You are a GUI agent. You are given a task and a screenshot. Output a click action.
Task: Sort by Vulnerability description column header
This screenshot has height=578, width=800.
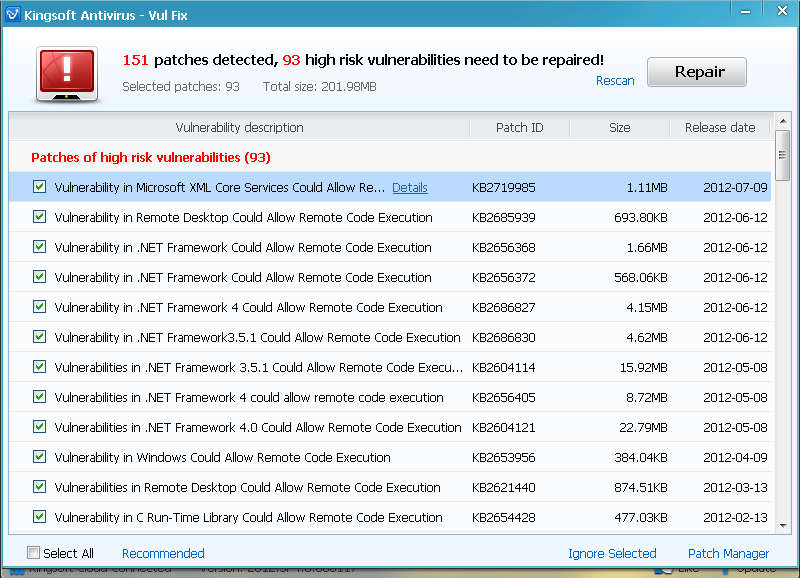point(239,127)
